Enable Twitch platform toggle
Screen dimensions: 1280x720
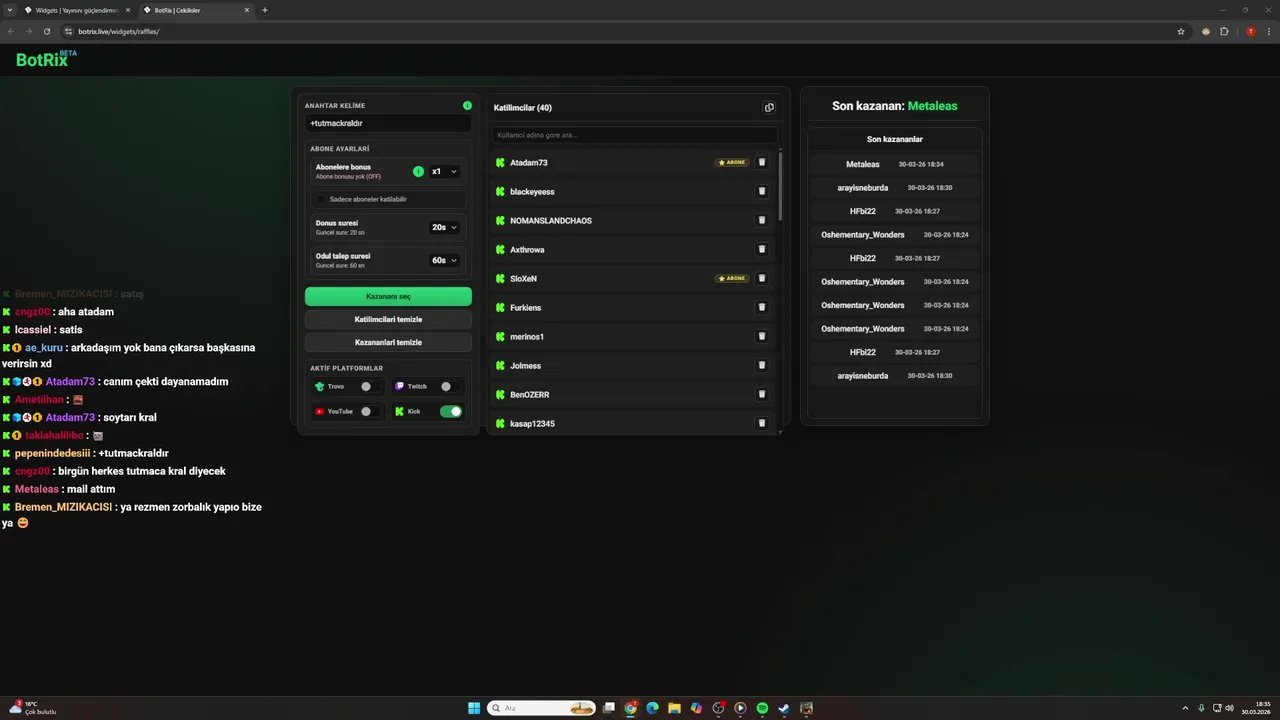click(x=449, y=386)
